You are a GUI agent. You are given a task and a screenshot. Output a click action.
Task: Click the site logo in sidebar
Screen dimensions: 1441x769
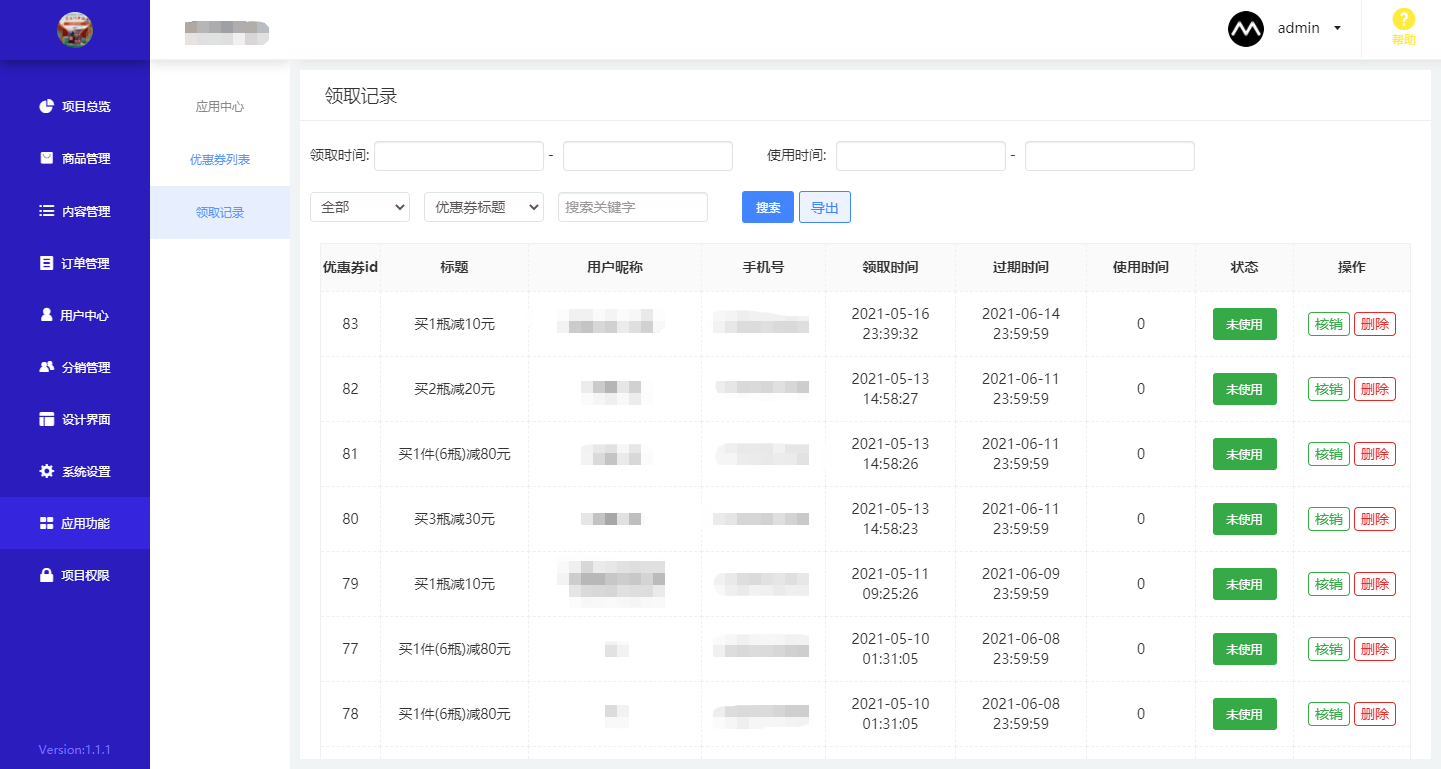point(75,29)
